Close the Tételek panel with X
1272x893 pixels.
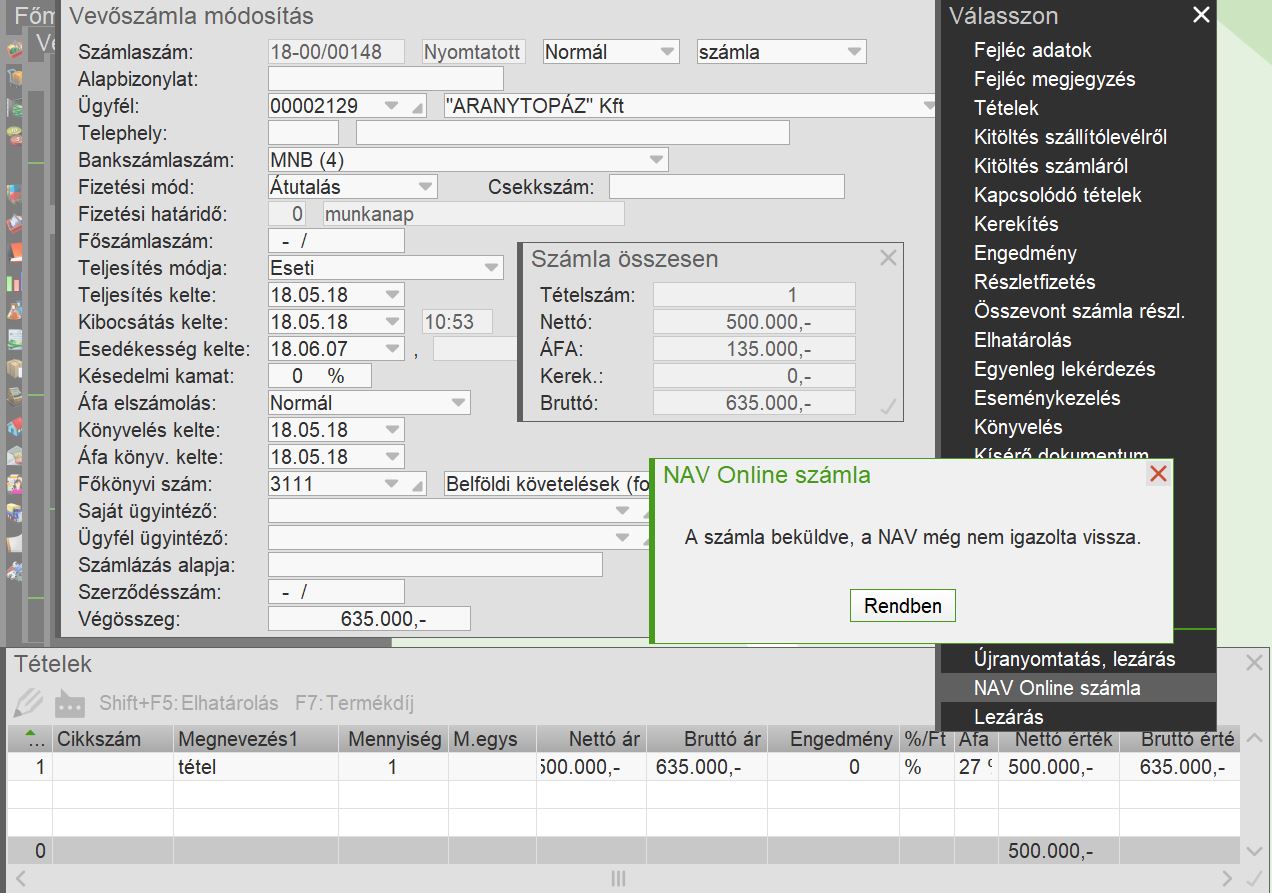1254,662
